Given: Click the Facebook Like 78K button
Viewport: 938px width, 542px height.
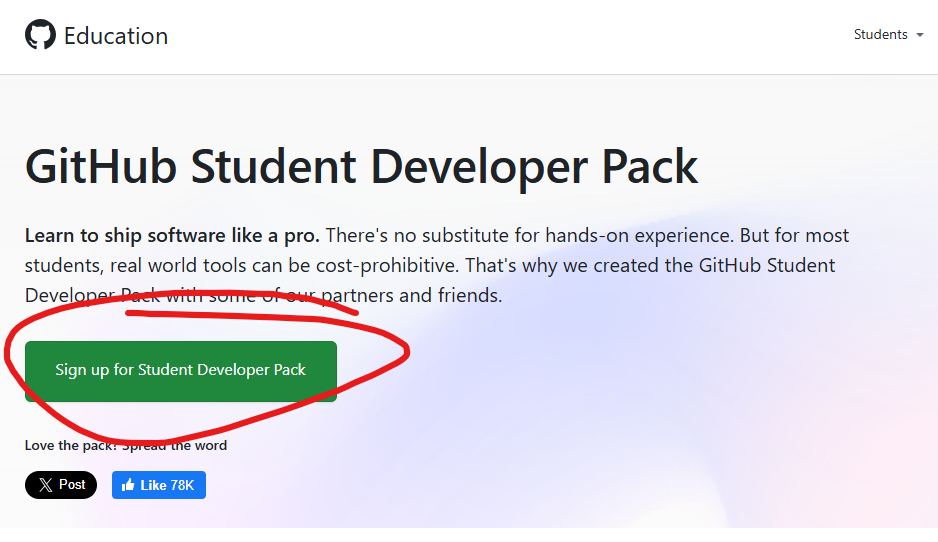Looking at the screenshot, I should point(159,485).
